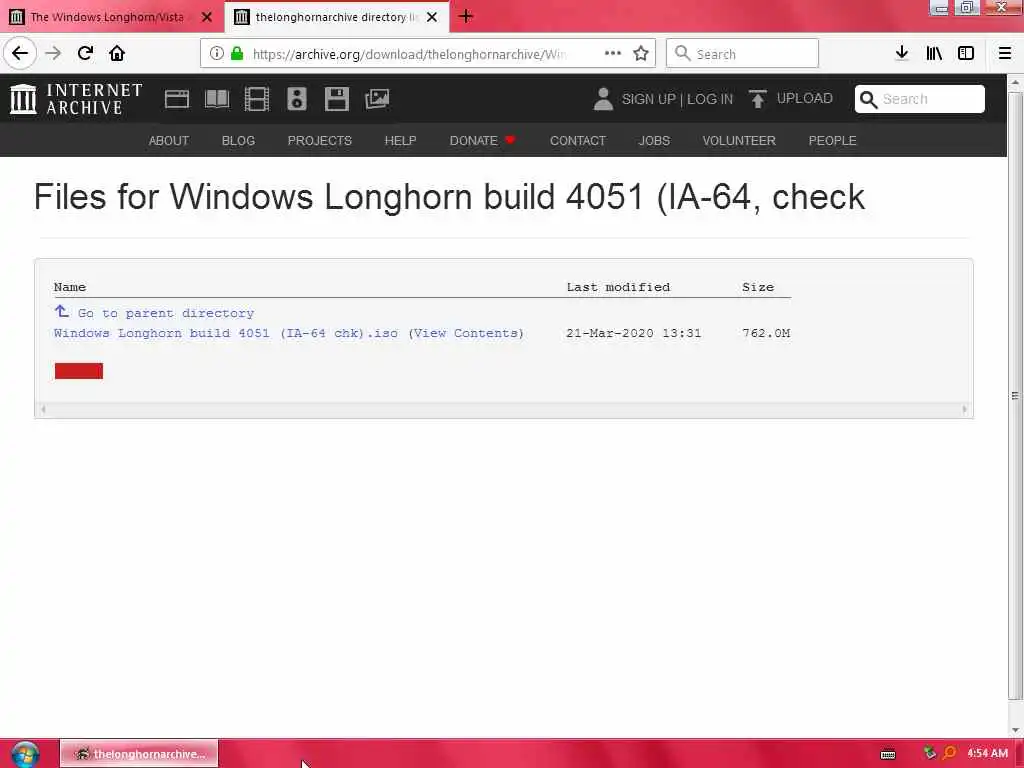Click the Last modified column header
This screenshot has width=1024, height=768.
click(618, 287)
